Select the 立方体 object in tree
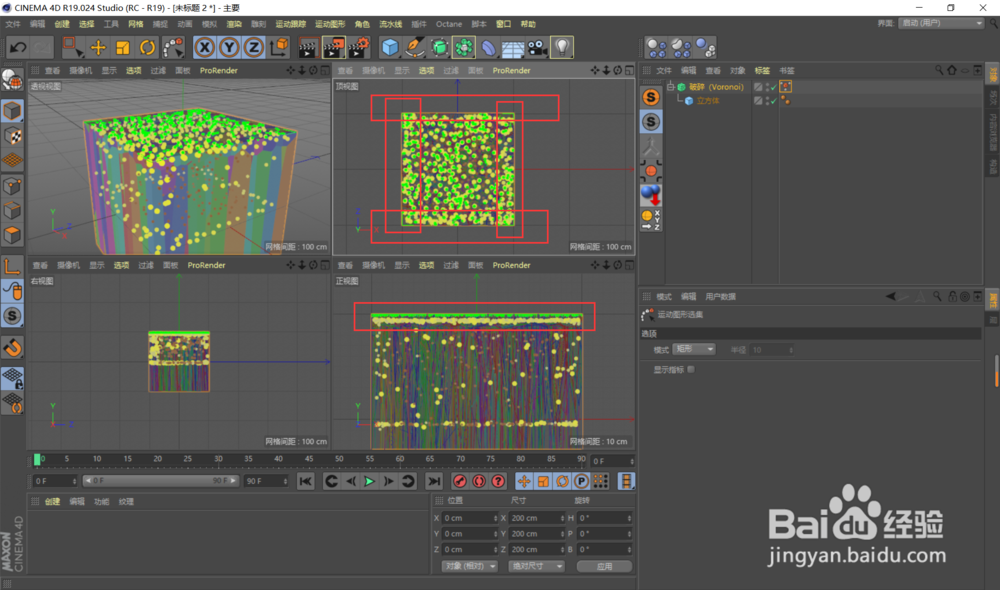1000x590 pixels. pyautogui.click(x=707, y=101)
